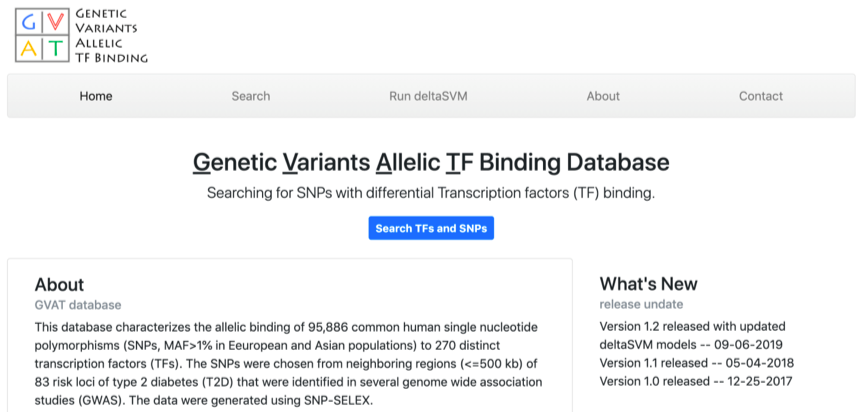
Task: Switch to the About navigation tab
Action: pyautogui.click(x=603, y=96)
